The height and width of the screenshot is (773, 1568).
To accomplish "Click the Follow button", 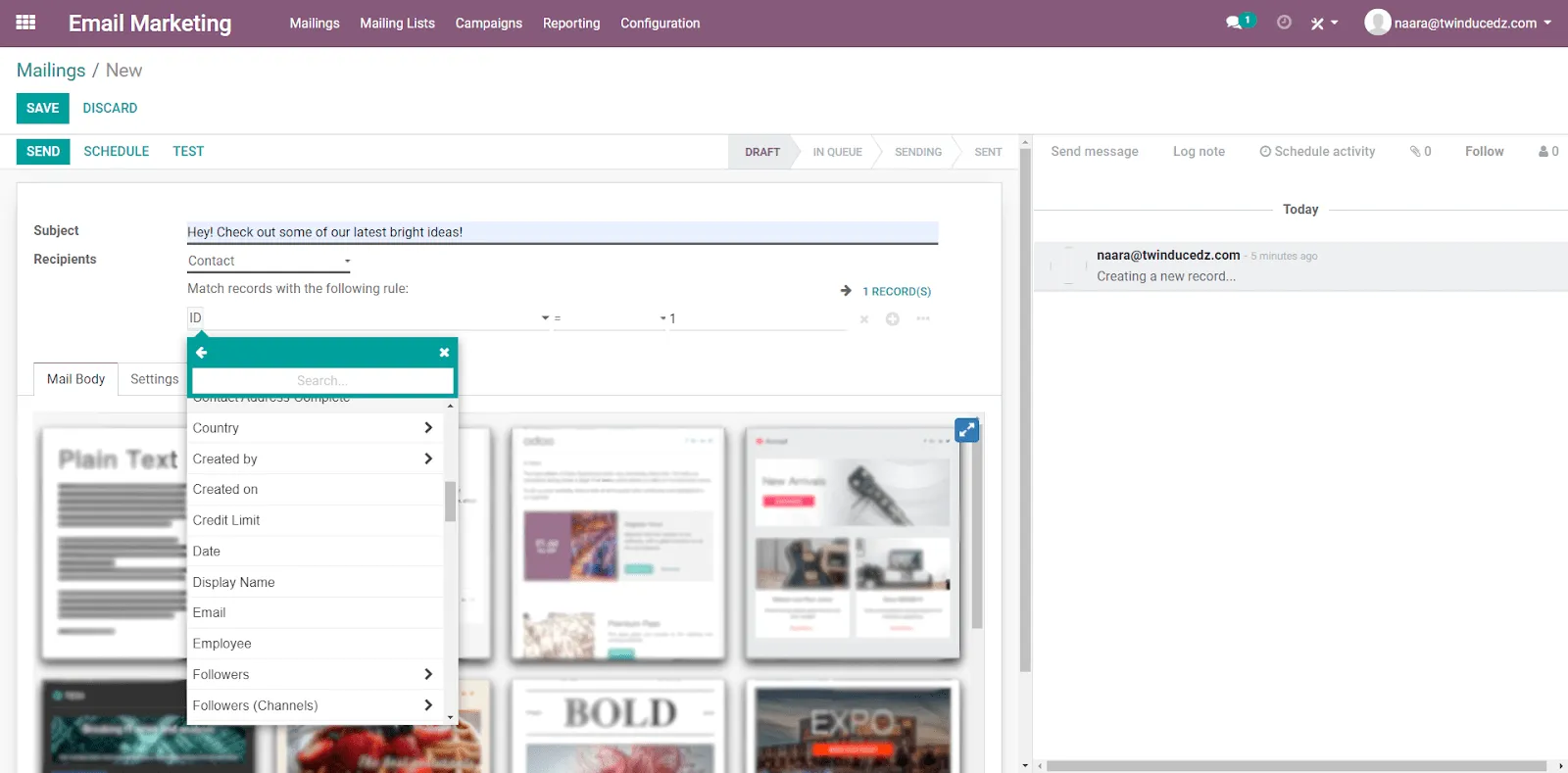I will [1484, 152].
